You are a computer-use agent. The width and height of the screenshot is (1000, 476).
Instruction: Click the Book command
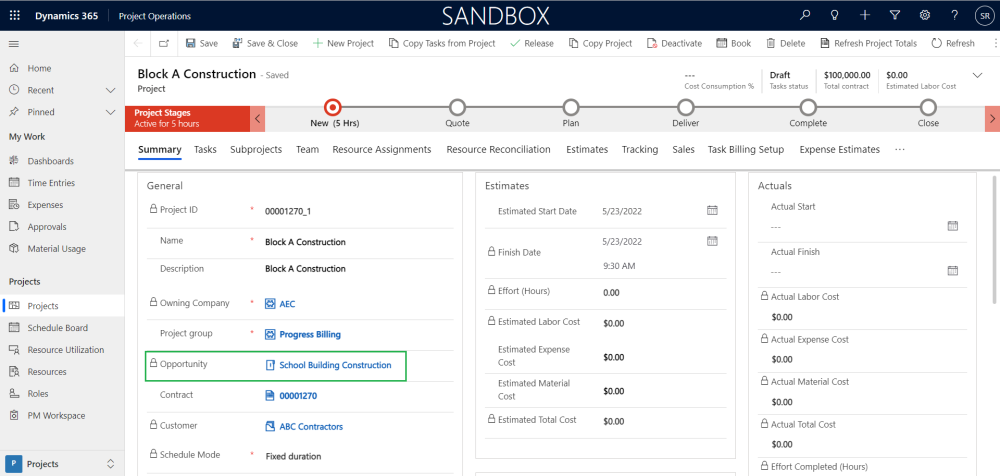pyautogui.click(x=733, y=43)
